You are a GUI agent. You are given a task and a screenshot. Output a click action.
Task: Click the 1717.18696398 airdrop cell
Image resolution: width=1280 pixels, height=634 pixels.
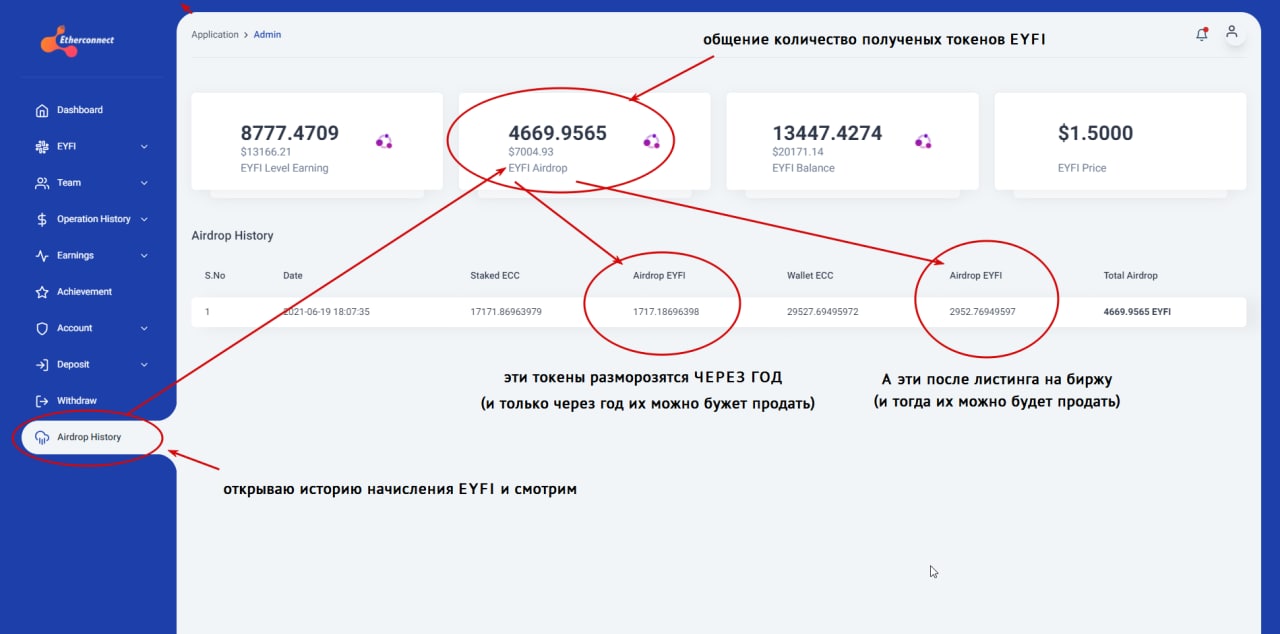[x=666, y=312]
